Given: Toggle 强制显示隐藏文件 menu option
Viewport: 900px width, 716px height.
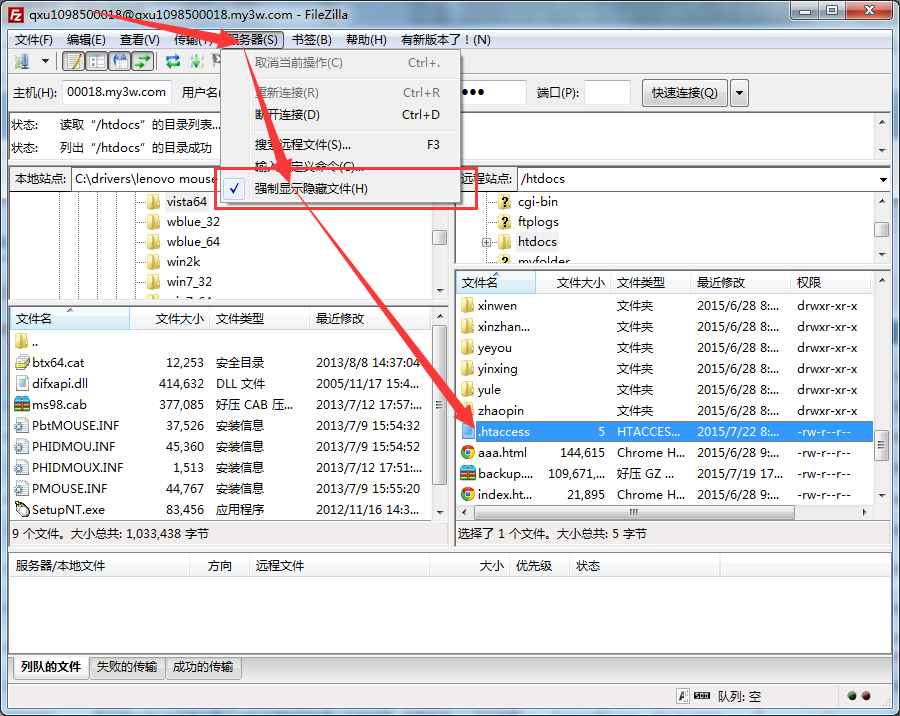Looking at the screenshot, I should click(x=310, y=189).
